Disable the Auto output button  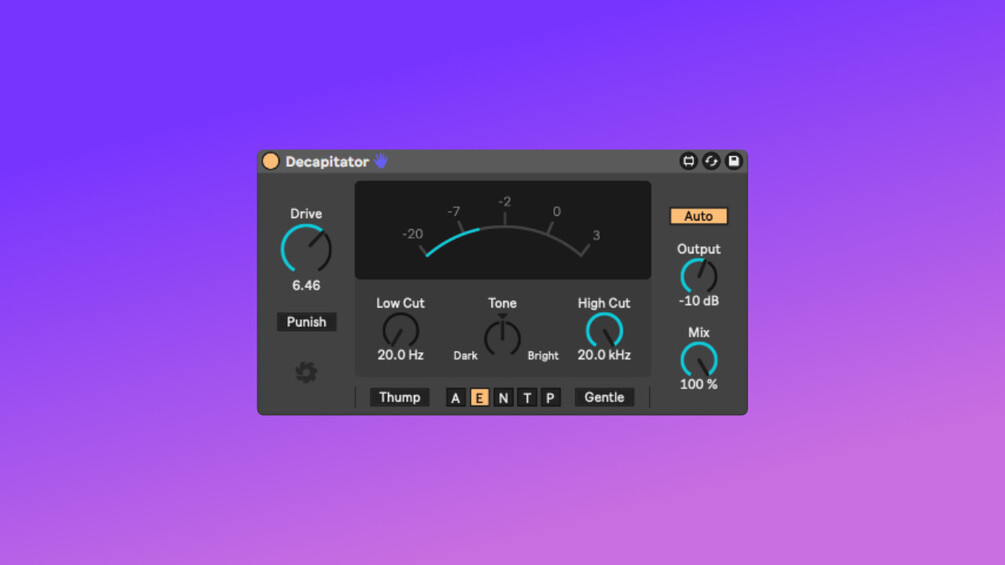pyautogui.click(x=699, y=216)
